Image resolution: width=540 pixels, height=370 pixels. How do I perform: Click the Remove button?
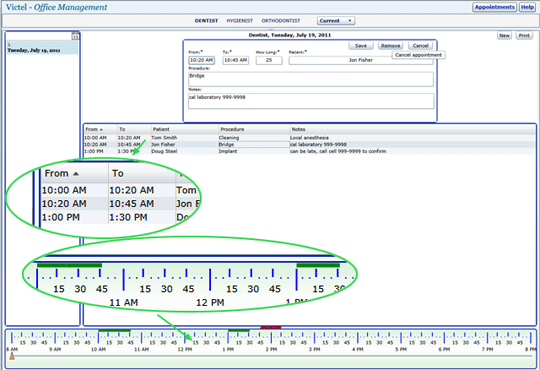pos(390,45)
